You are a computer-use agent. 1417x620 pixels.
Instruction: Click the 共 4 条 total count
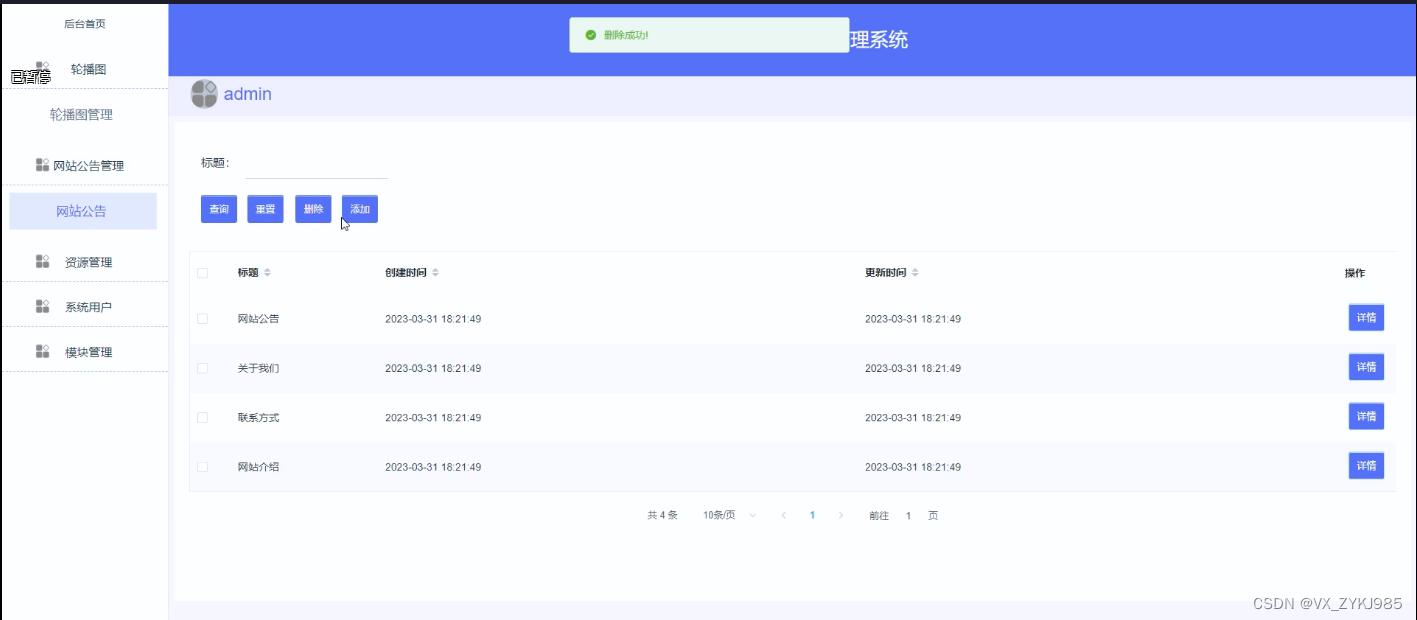pyautogui.click(x=662, y=516)
